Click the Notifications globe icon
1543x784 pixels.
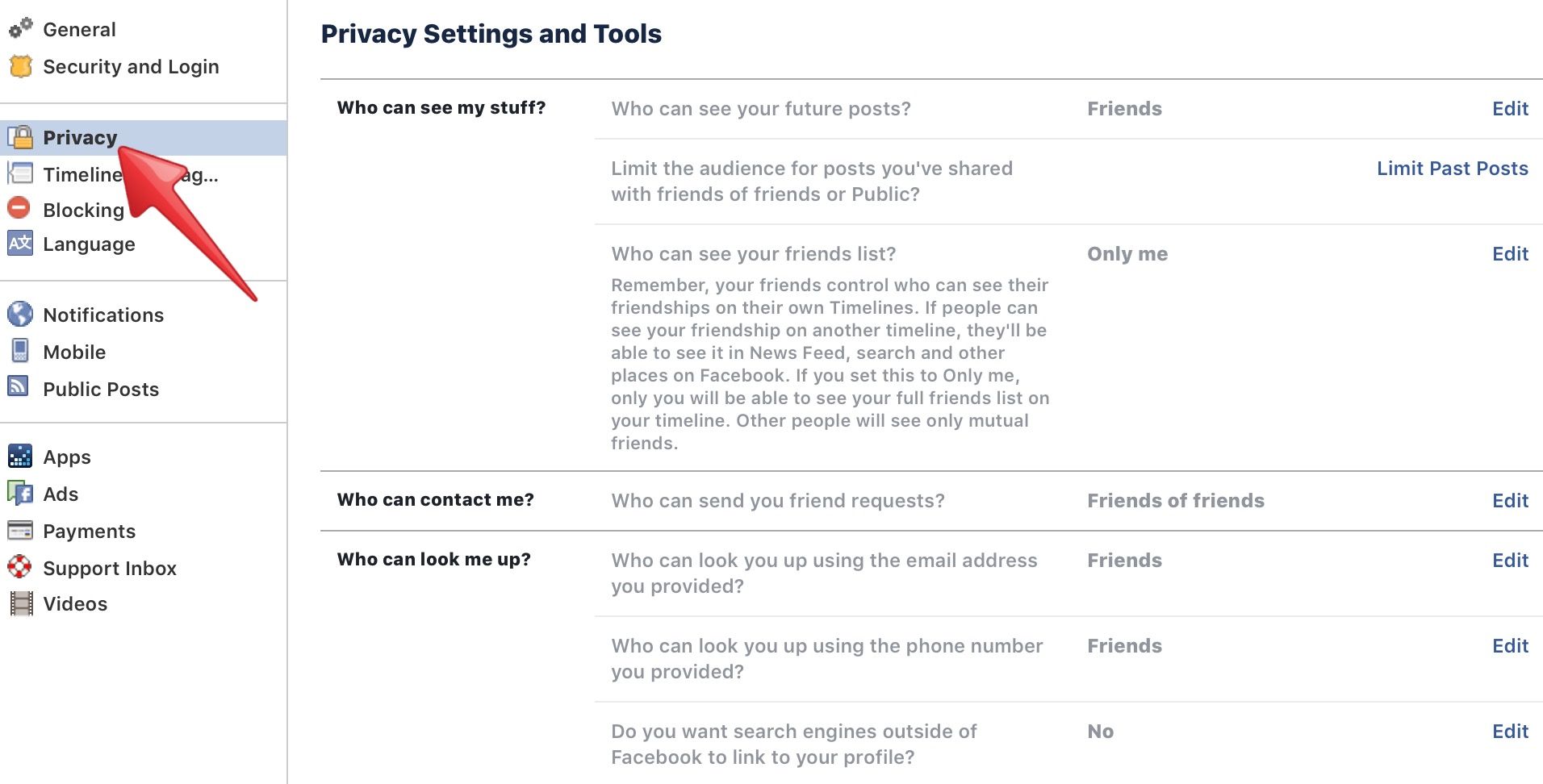pyautogui.click(x=20, y=314)
